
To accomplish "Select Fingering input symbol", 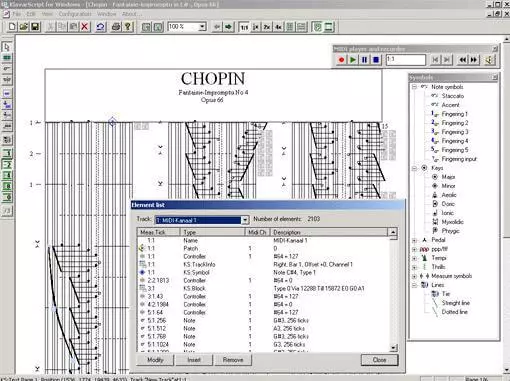I will [x=459, y=159].
